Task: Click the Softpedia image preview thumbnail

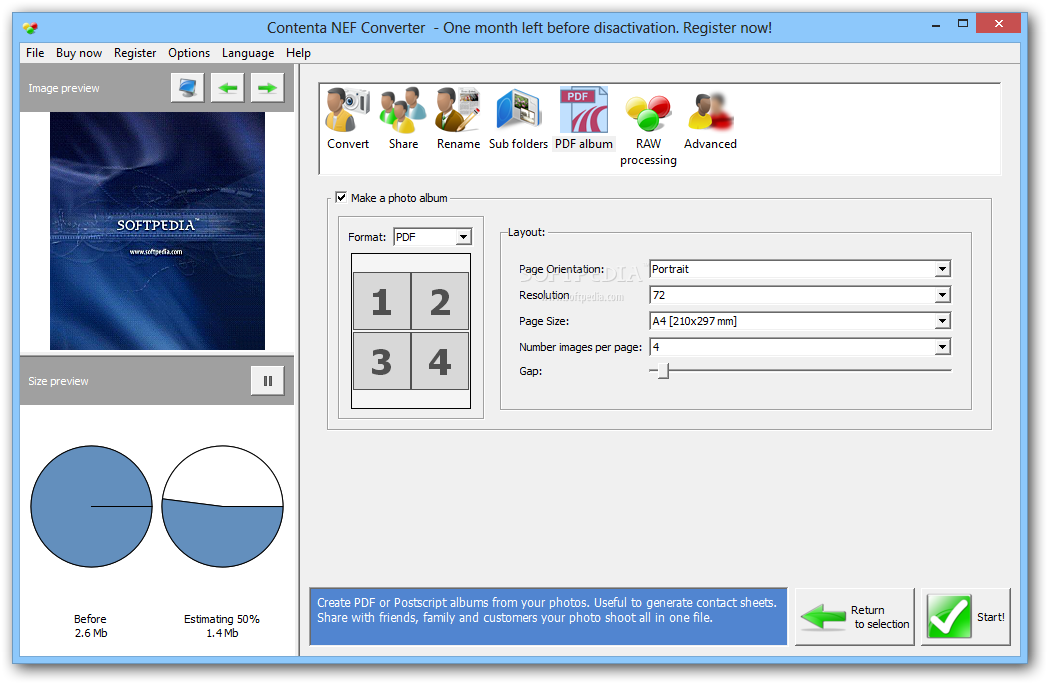Action: (x=158, y=231)
